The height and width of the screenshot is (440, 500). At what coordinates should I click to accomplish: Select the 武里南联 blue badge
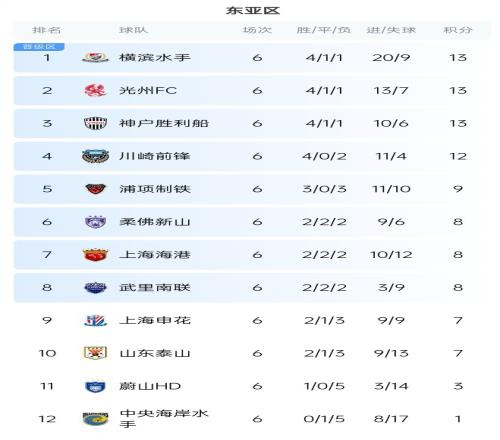[95, 287]
